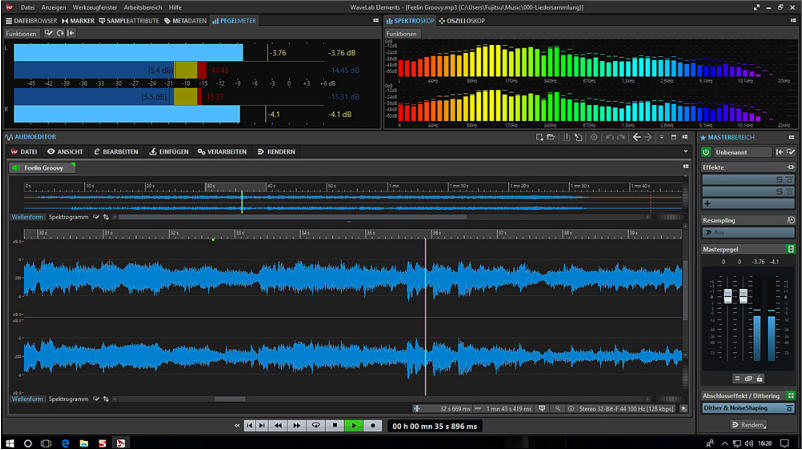Add an effect with the plus slot

pos(707,203)
